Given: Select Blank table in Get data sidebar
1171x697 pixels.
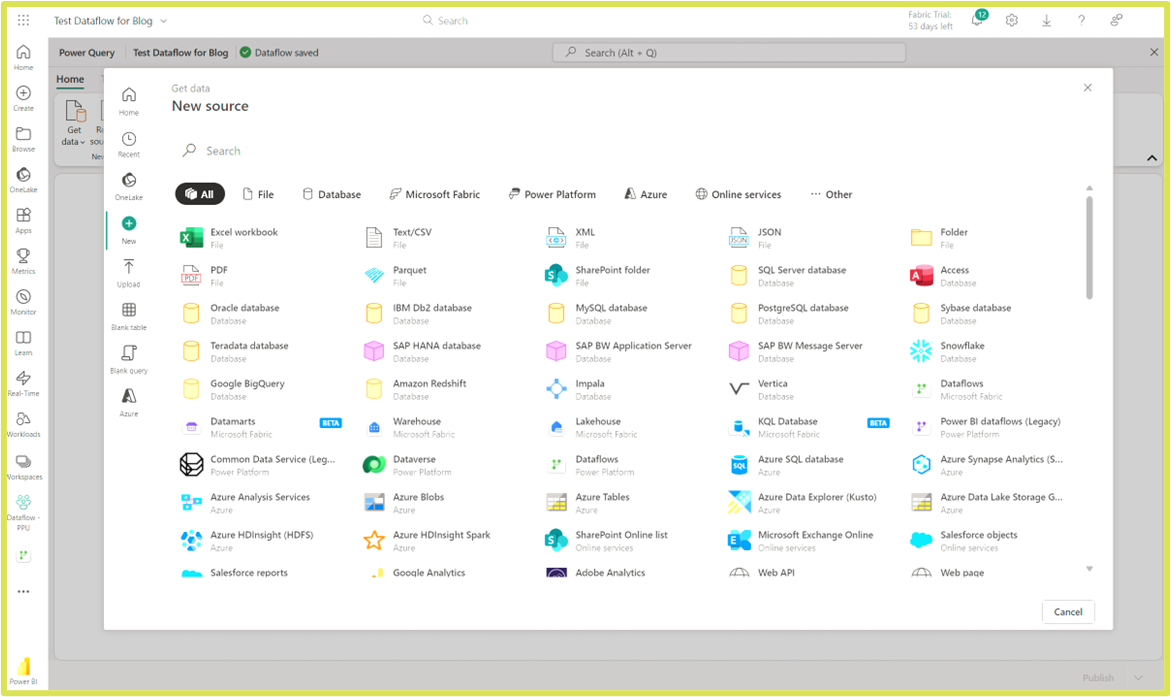Looking at the screenshot, I should coord(128,317).
